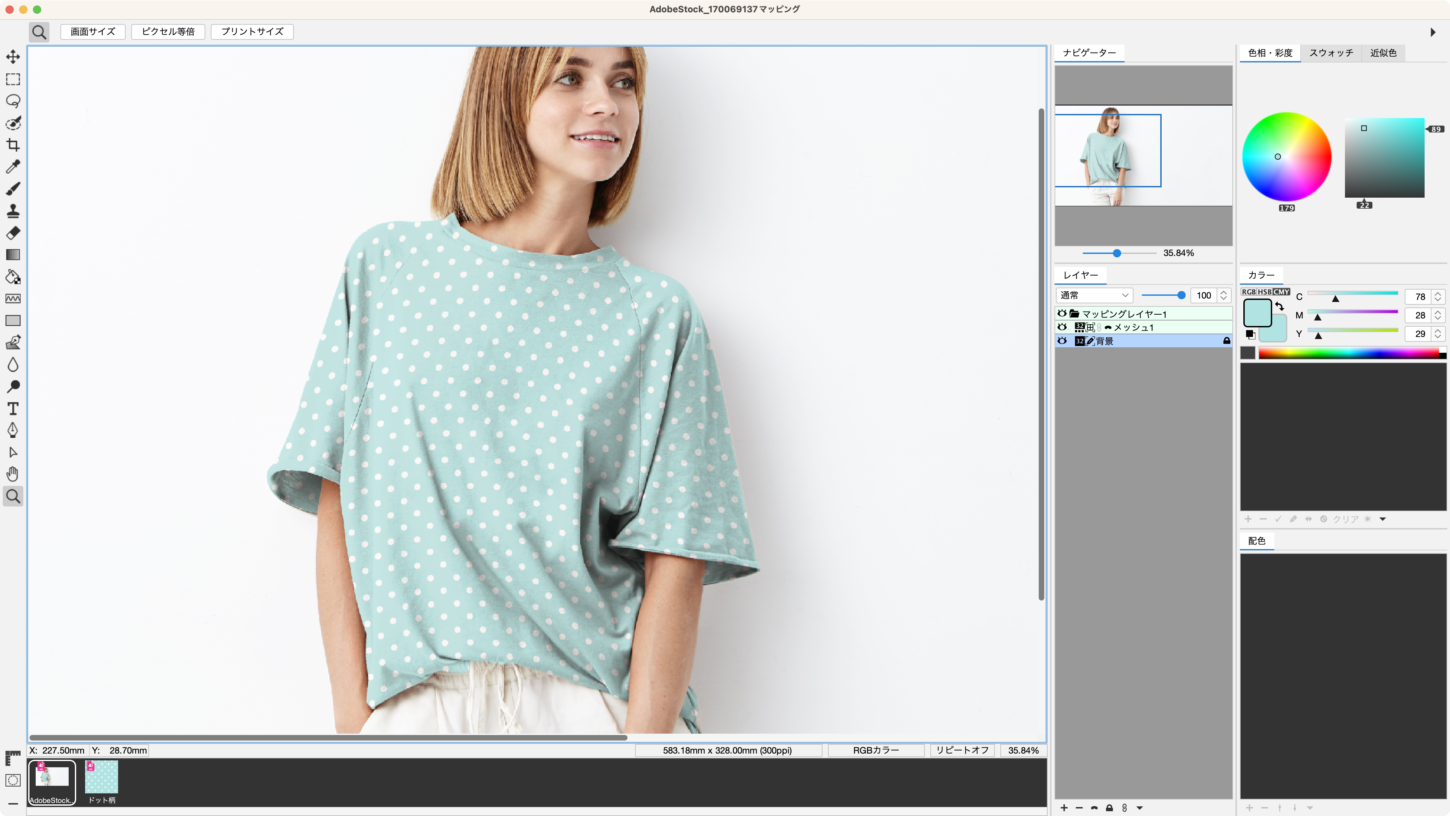The width and height of the screenshot is (1450, 816).
Task: Toggle visibility of メッシュ1 layer
Action: (1062, 327)
